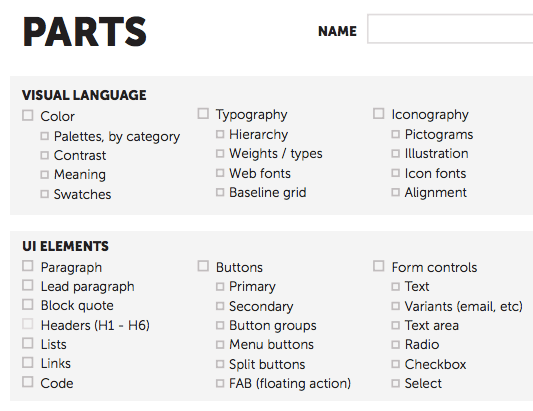Check the Typography checkbox
The height and width of the screenshot is (411, 533).
[203, 114]
